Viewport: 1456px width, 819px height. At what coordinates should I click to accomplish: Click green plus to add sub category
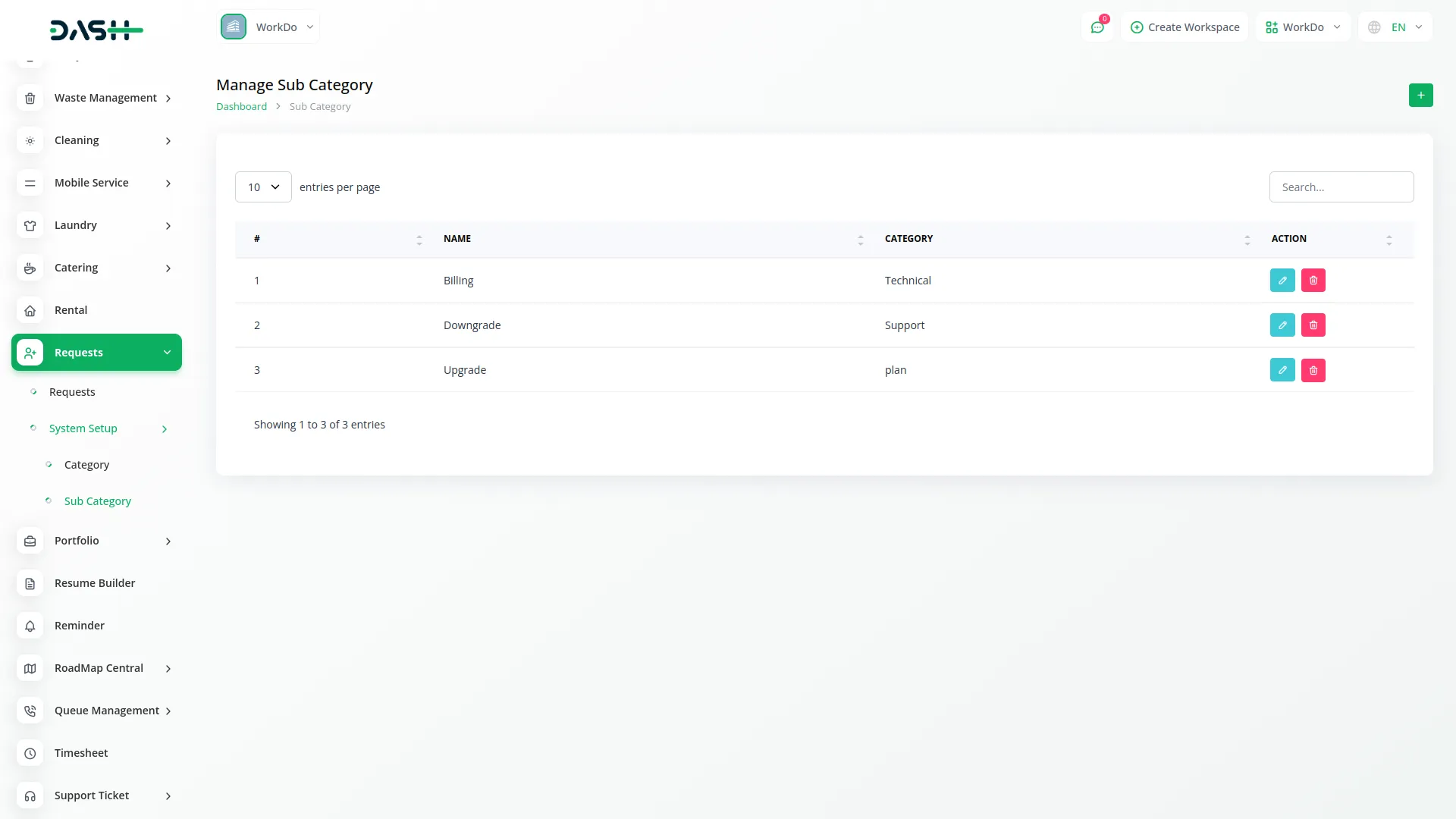click(1420, 96)
